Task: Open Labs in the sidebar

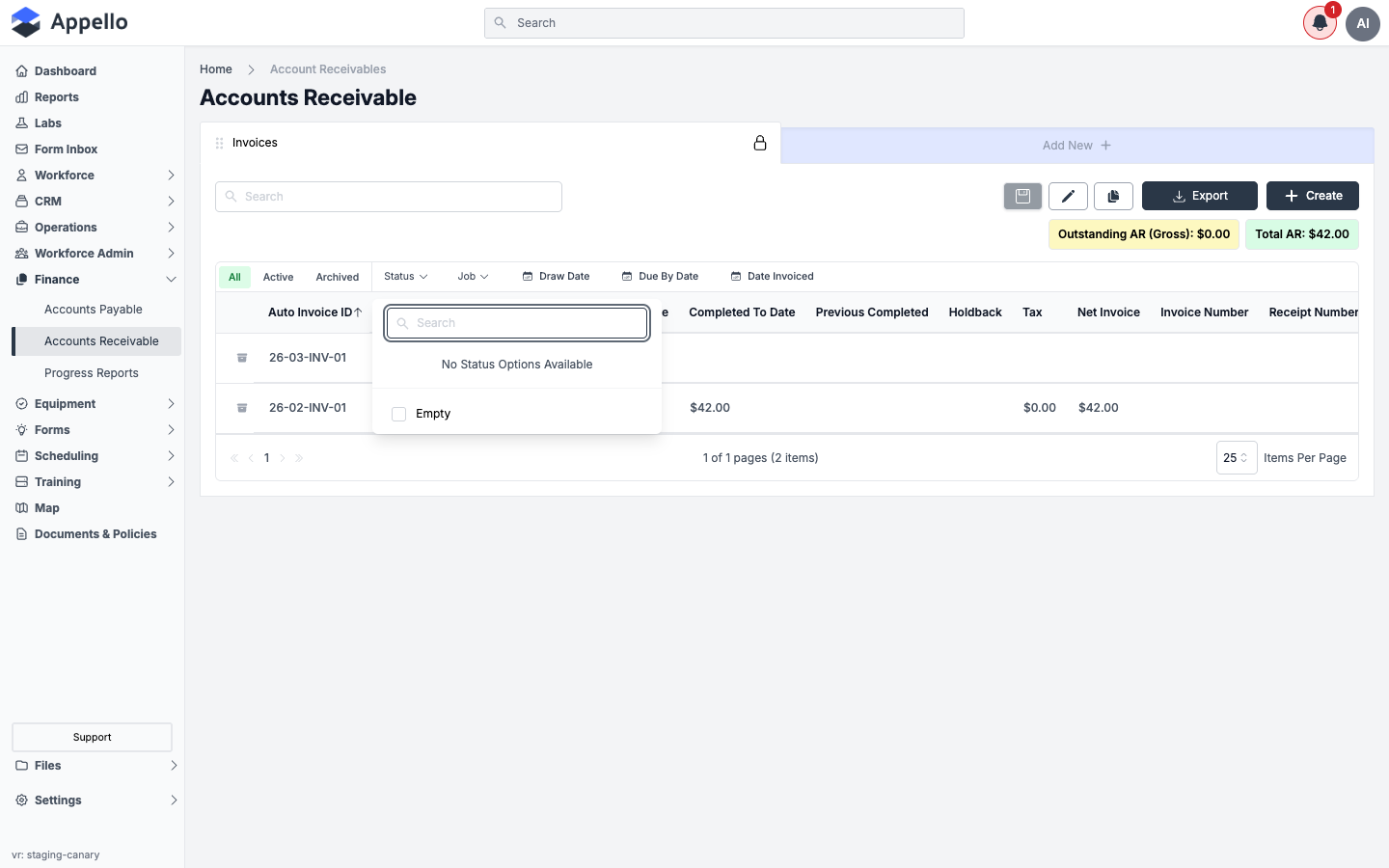Action: pos(47,123)
